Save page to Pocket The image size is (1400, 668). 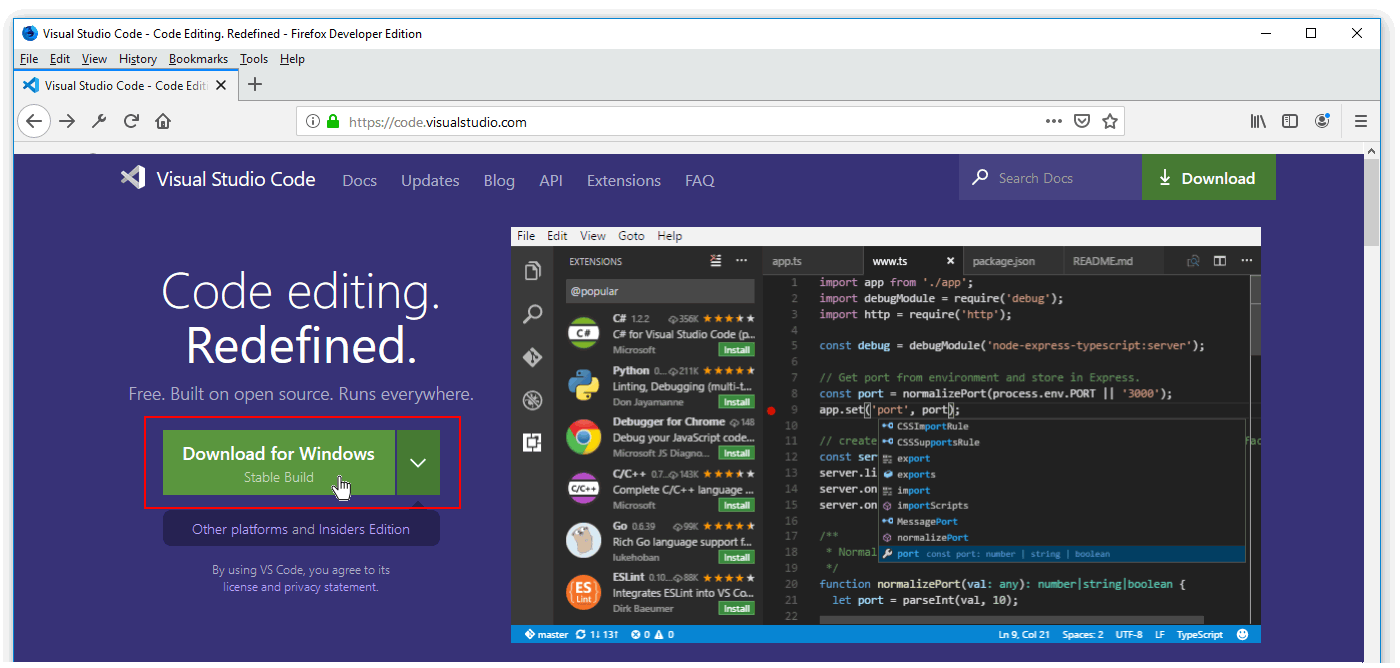1081,122
